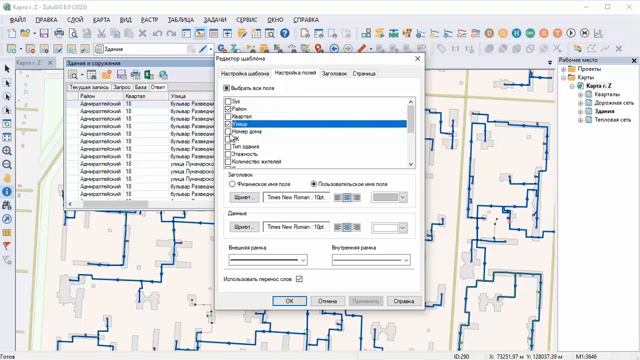
Task: Uncheck the Улица field checkbox
Action: (x=228, y=124)
